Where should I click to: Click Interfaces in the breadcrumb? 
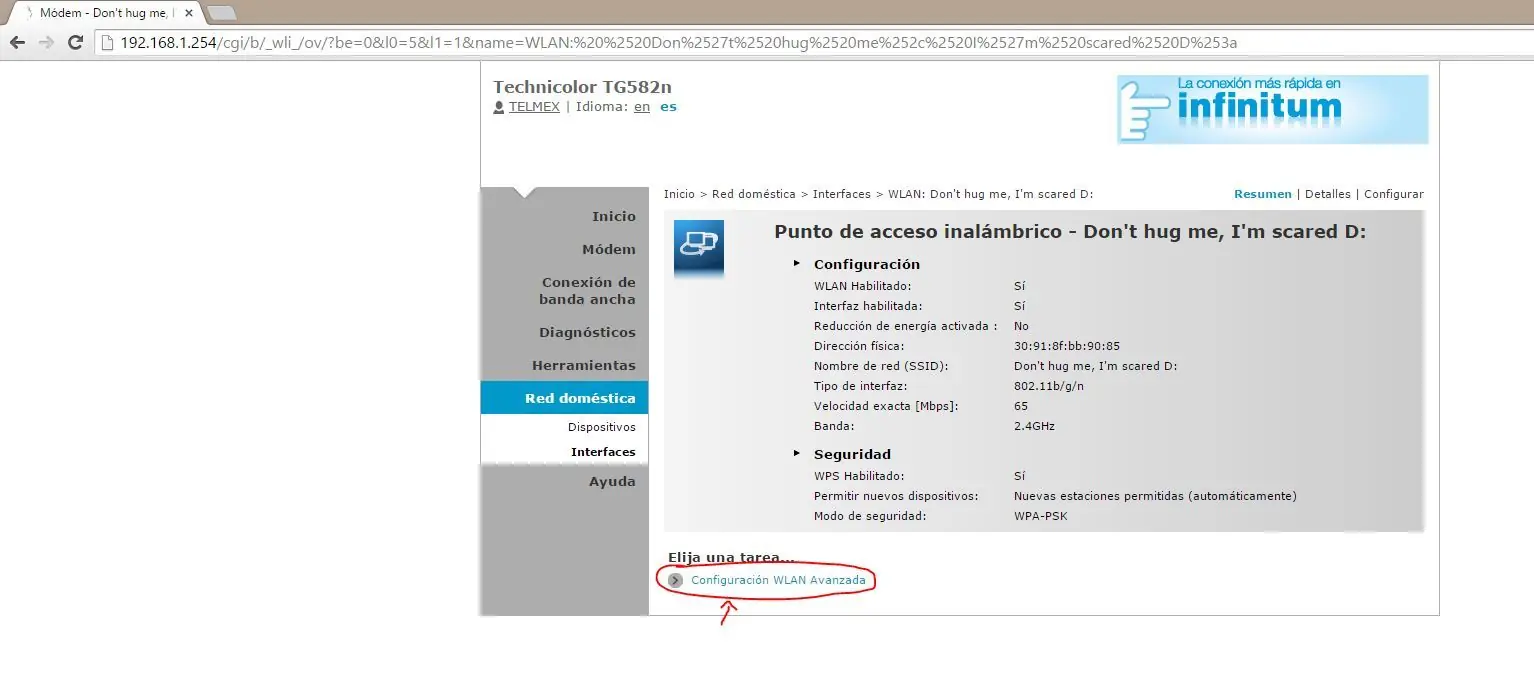(x=842, y=194)
